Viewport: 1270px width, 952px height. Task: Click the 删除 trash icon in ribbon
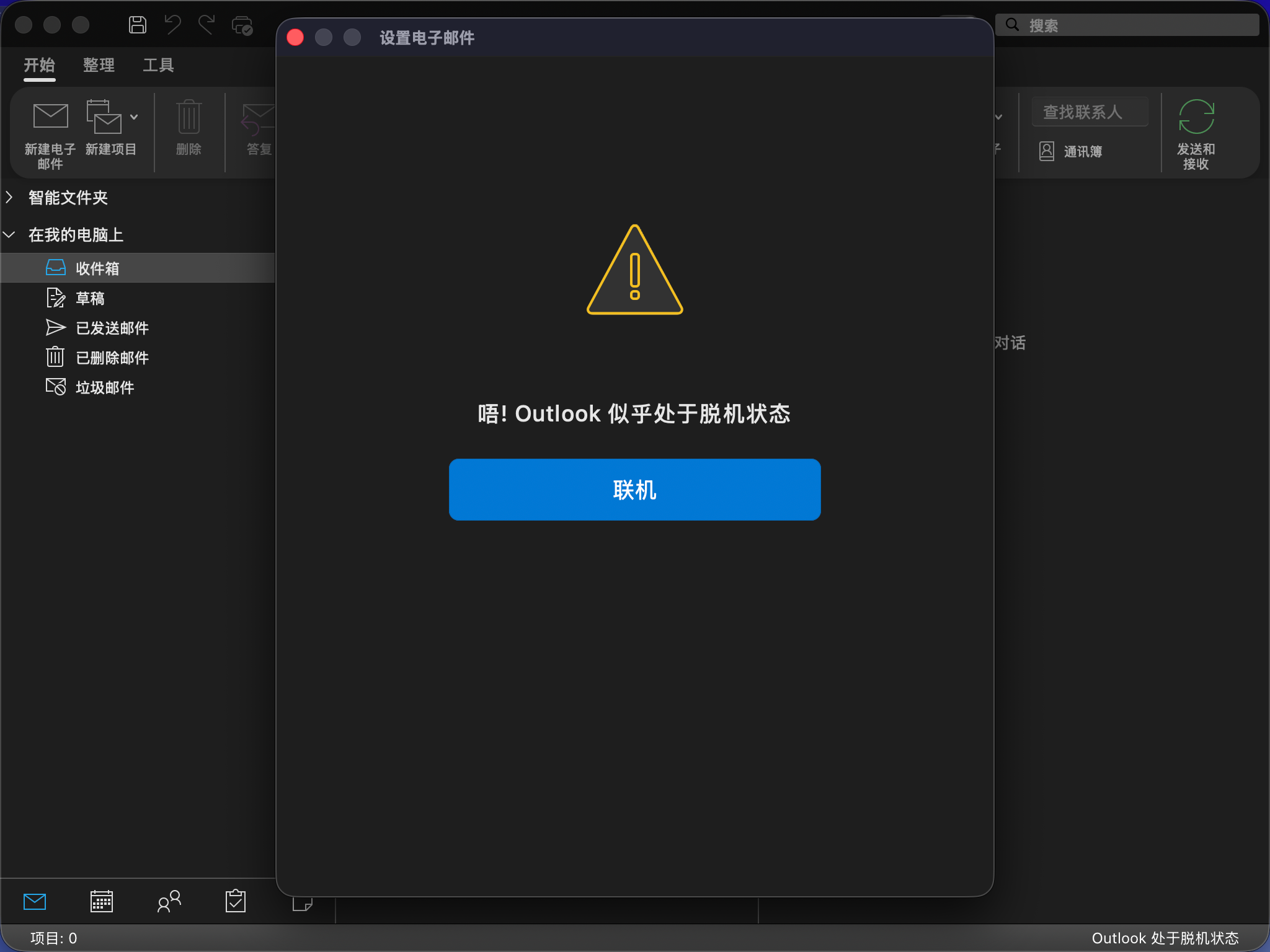(189, 117)
